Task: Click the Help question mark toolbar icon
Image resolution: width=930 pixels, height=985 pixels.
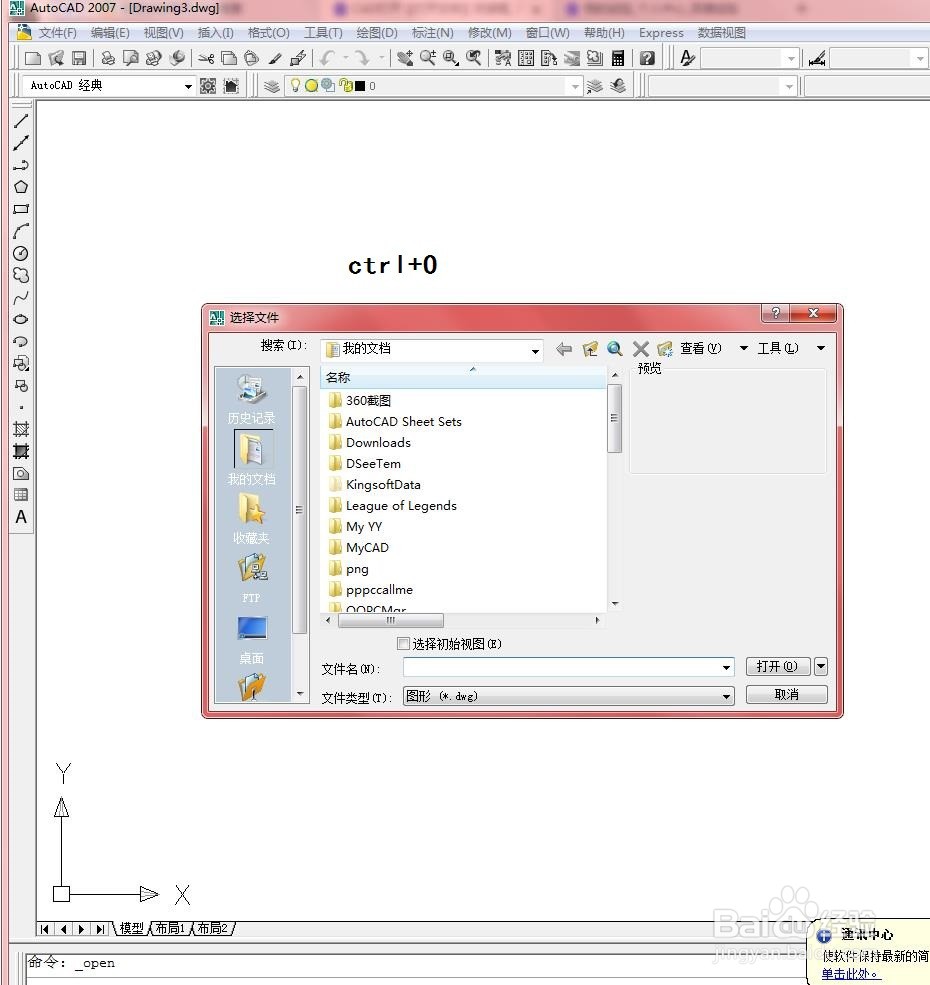Action: (x=647, y=58)
